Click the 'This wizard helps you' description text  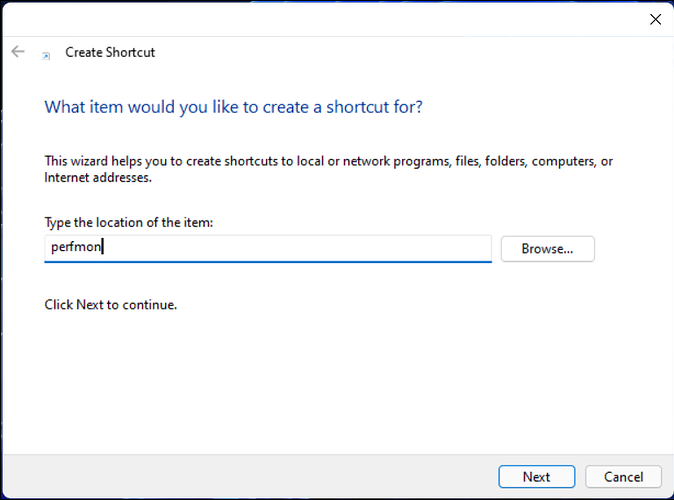coord(328,161)
